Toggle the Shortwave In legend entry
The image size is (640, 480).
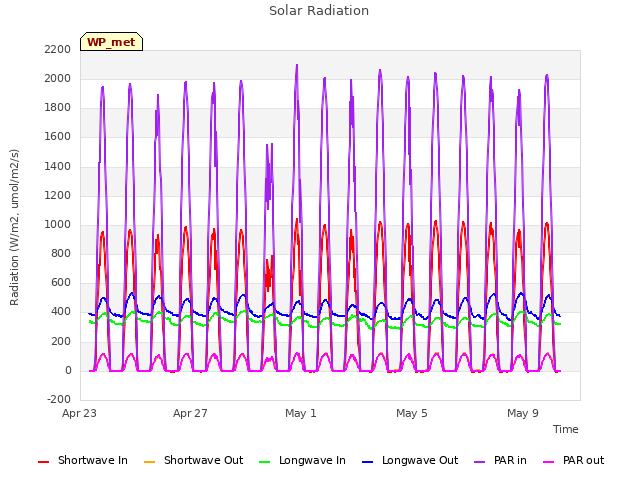coord(83,460)
